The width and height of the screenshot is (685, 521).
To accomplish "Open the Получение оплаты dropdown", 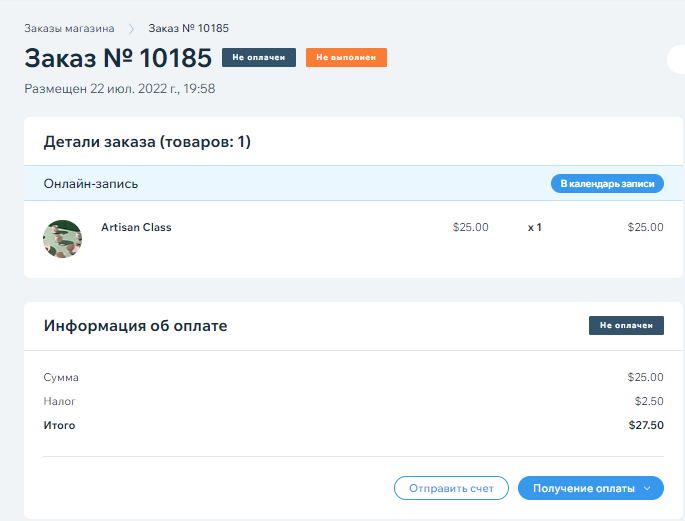I will coord(583,488).
